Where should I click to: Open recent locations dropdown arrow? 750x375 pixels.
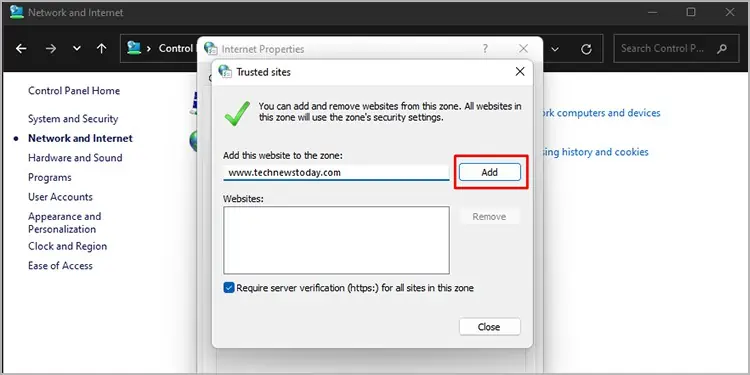coord(77,49)
